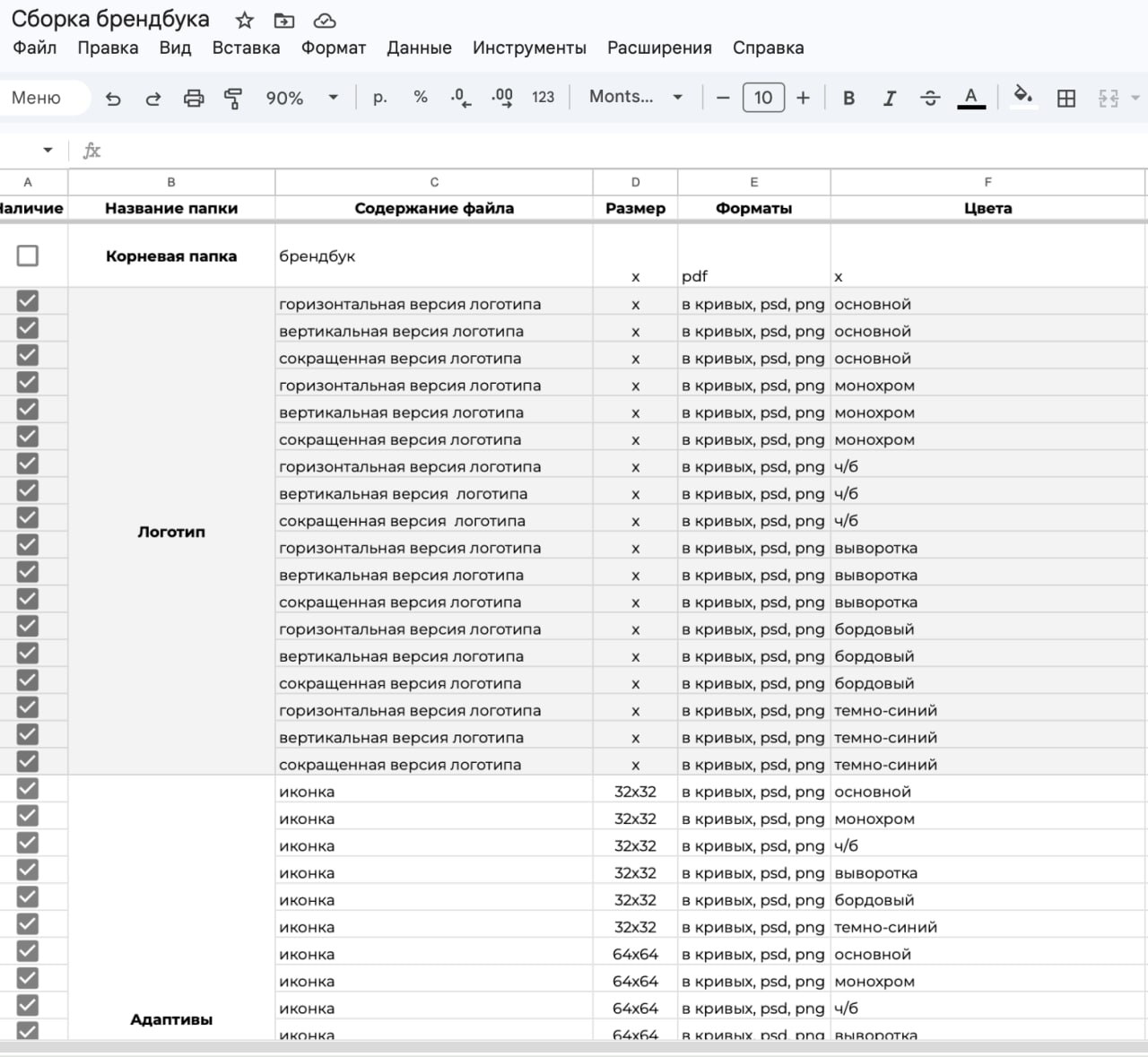This screenshot has height=1057, width=1148.
Task: Expand the Monts... font family dropdown
Action: point(636,97)
